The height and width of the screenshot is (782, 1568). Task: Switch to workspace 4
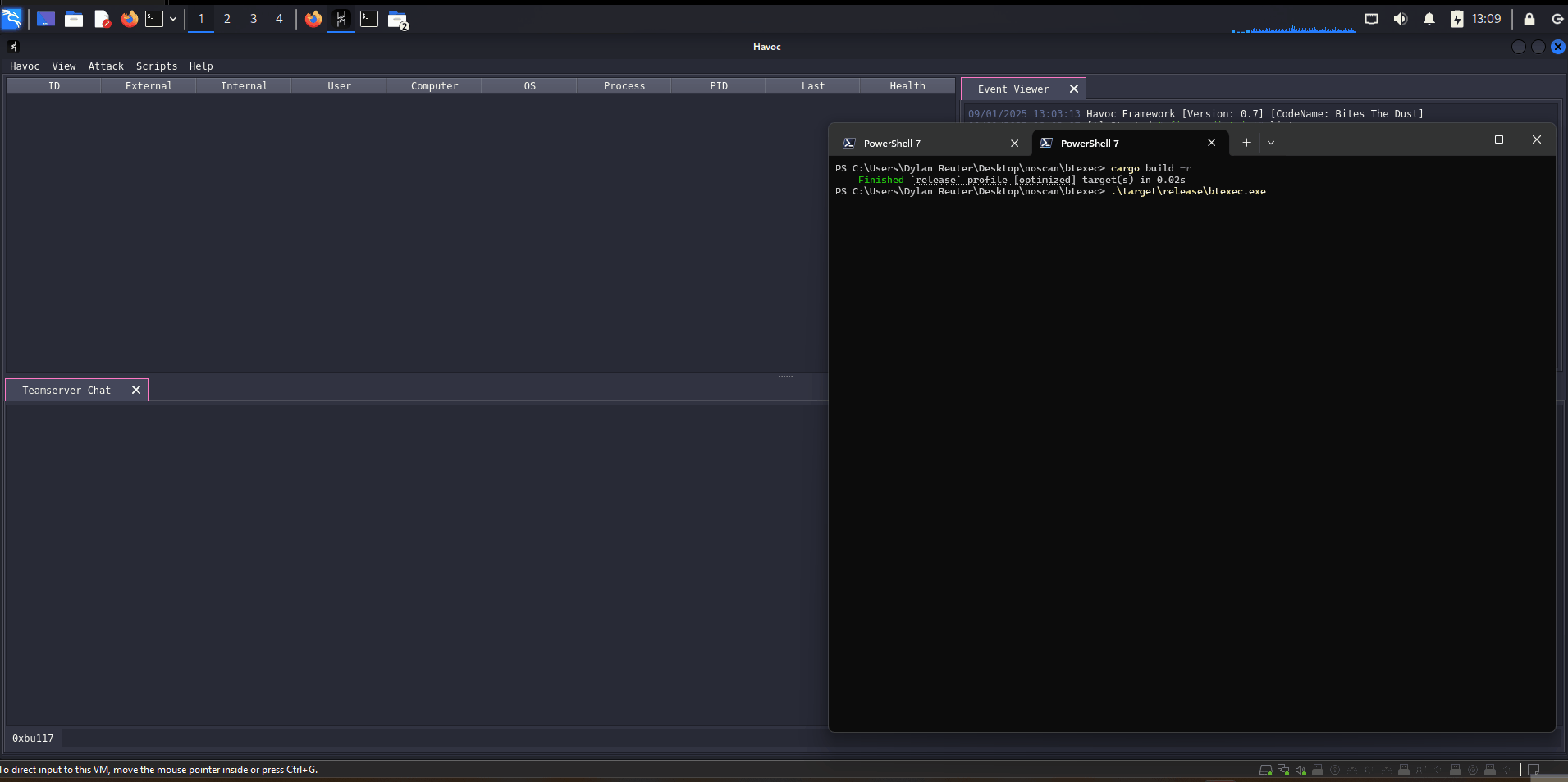[x=279, y=19]
